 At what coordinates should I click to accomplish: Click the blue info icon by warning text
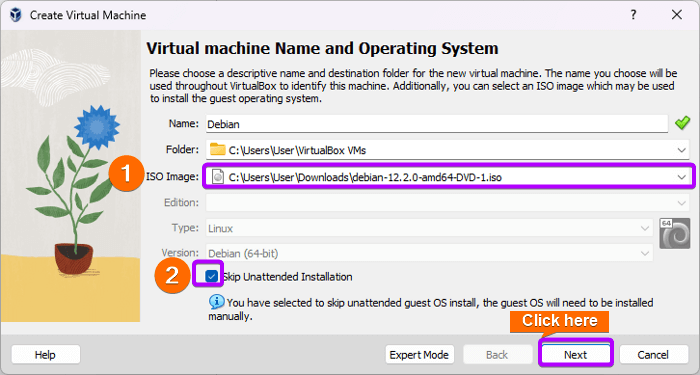(x=217, y=302)
